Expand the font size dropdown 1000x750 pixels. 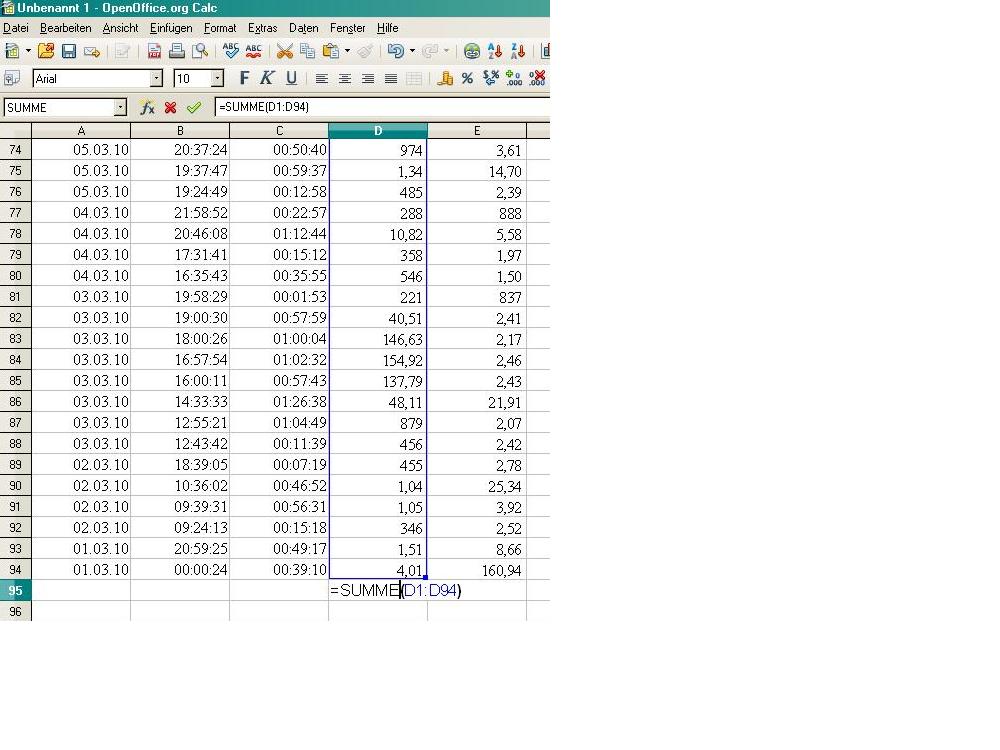(217, 78)
